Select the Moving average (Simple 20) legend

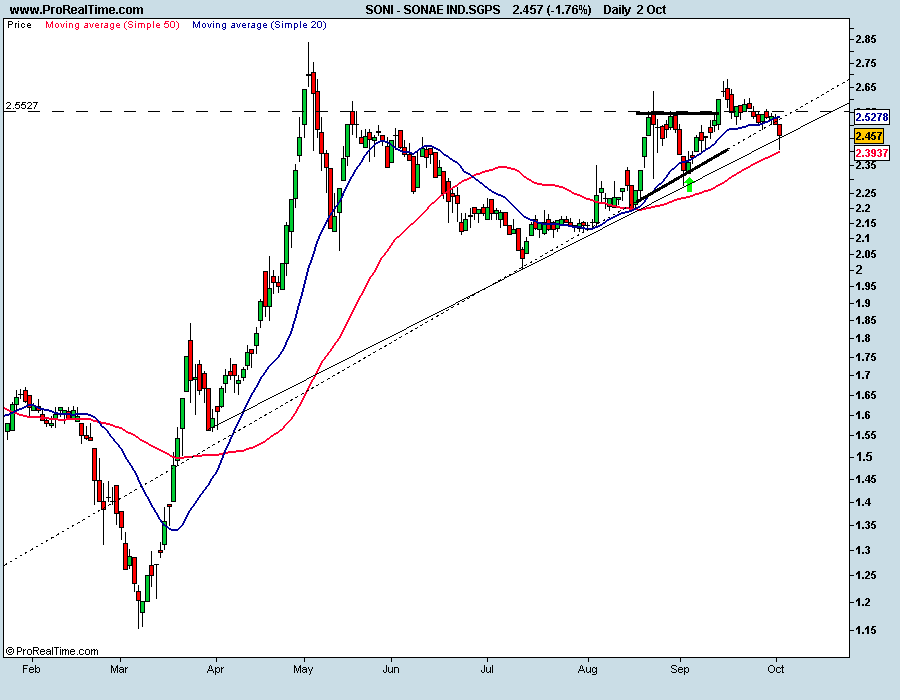pyautogui.click(x=259, y=25)
